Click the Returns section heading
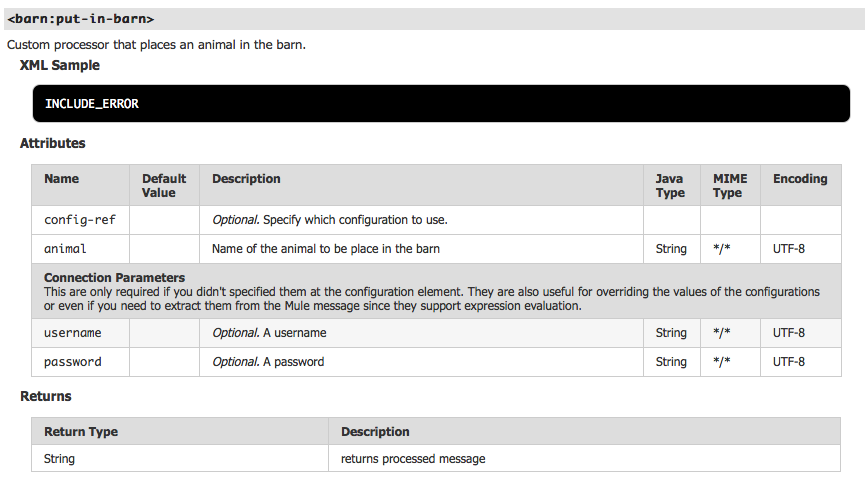865x495 pixels. coord(46,396)
